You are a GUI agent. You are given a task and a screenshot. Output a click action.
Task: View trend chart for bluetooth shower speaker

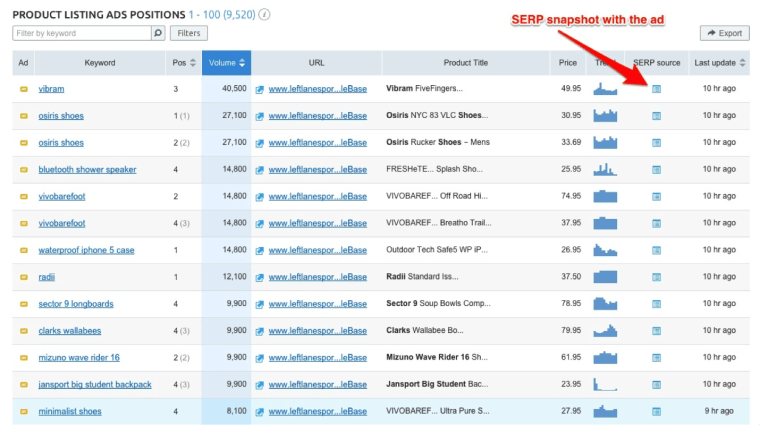pos(605,170)
